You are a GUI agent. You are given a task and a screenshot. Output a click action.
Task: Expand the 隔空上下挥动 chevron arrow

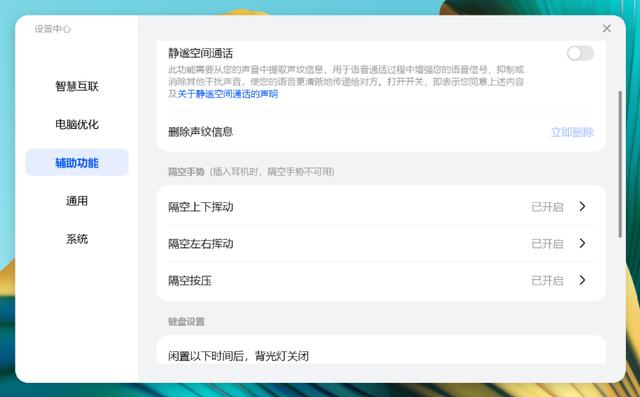point(582,206)
